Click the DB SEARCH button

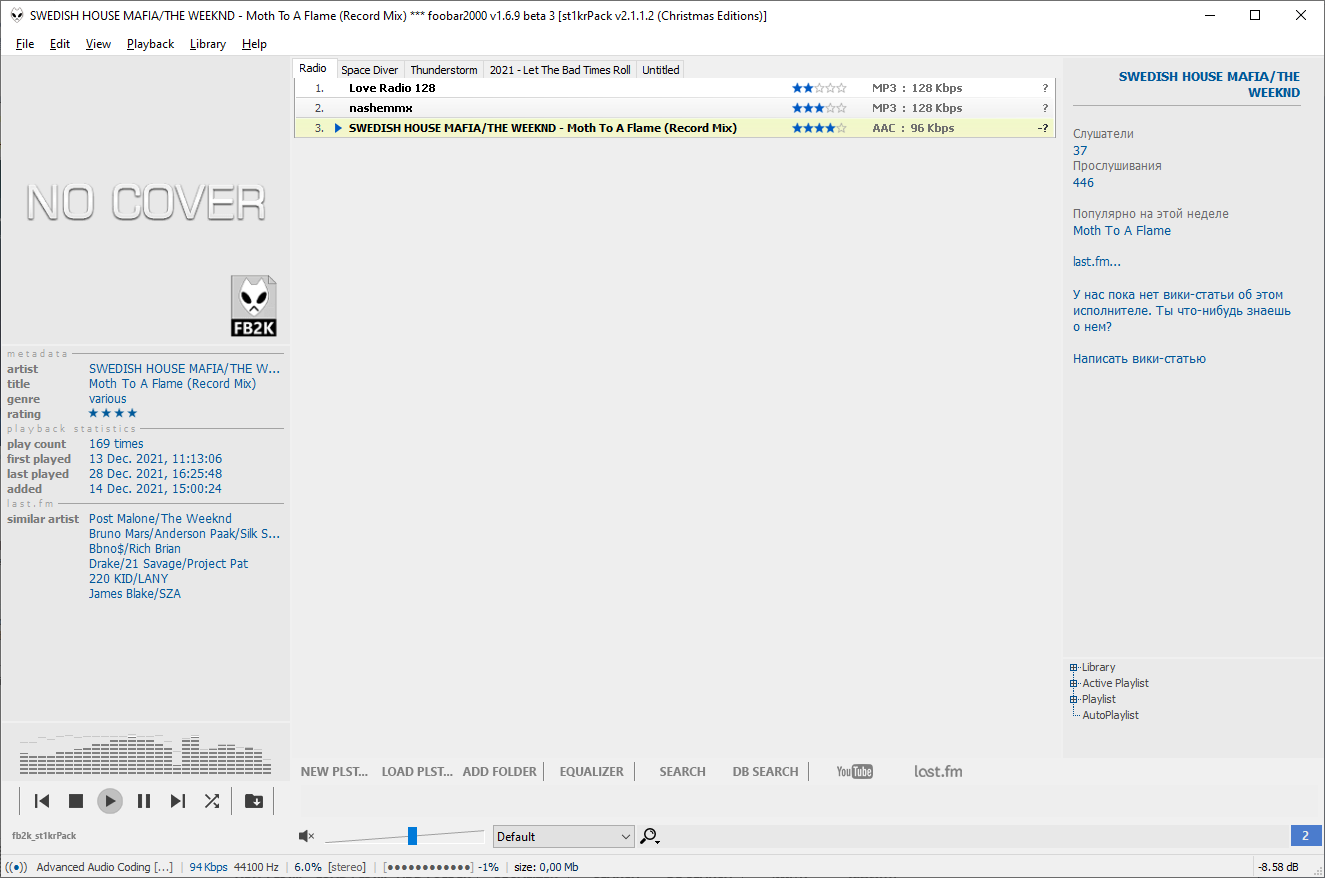coord(766,771)
